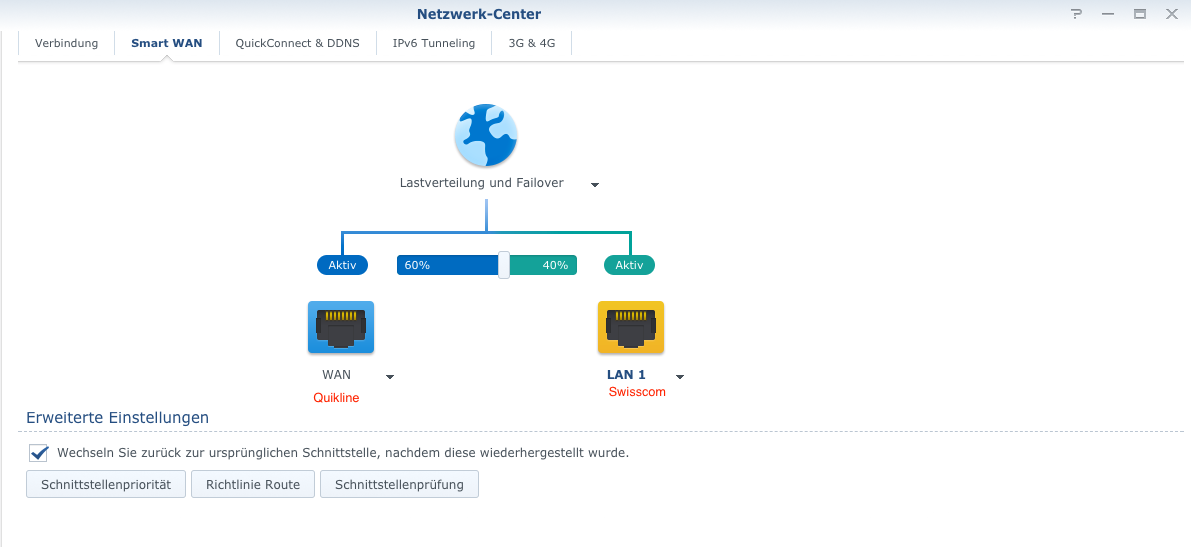This screenshot has width=1191, height=547.
Task: Click the Schnittstellenpriorität button
Action: coord(106,485)
